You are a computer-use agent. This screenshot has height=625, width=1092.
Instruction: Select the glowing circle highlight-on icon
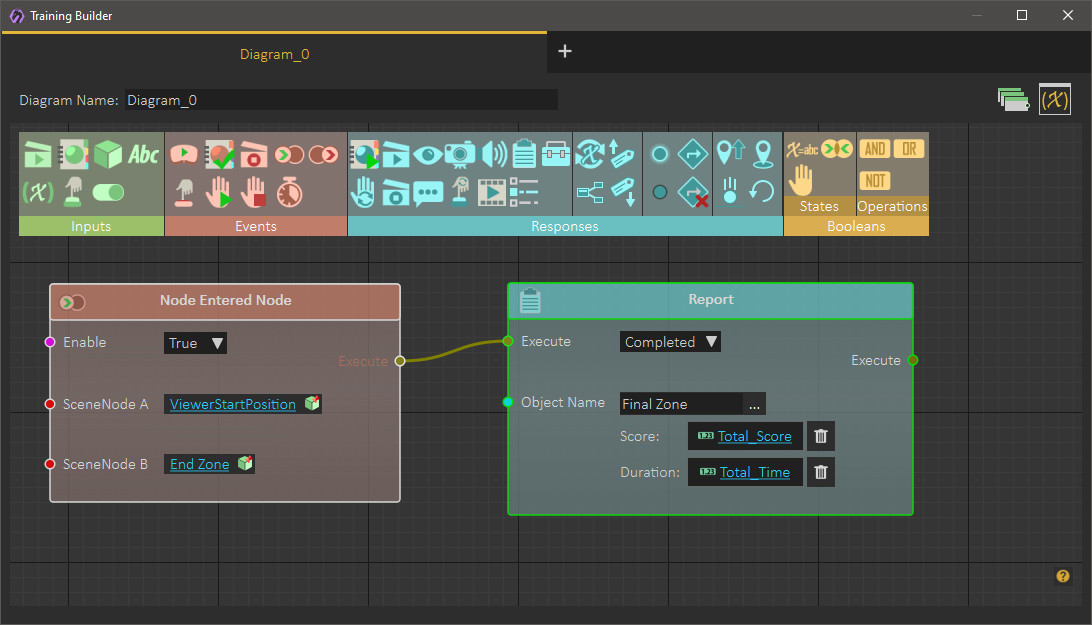pos(660,154)
